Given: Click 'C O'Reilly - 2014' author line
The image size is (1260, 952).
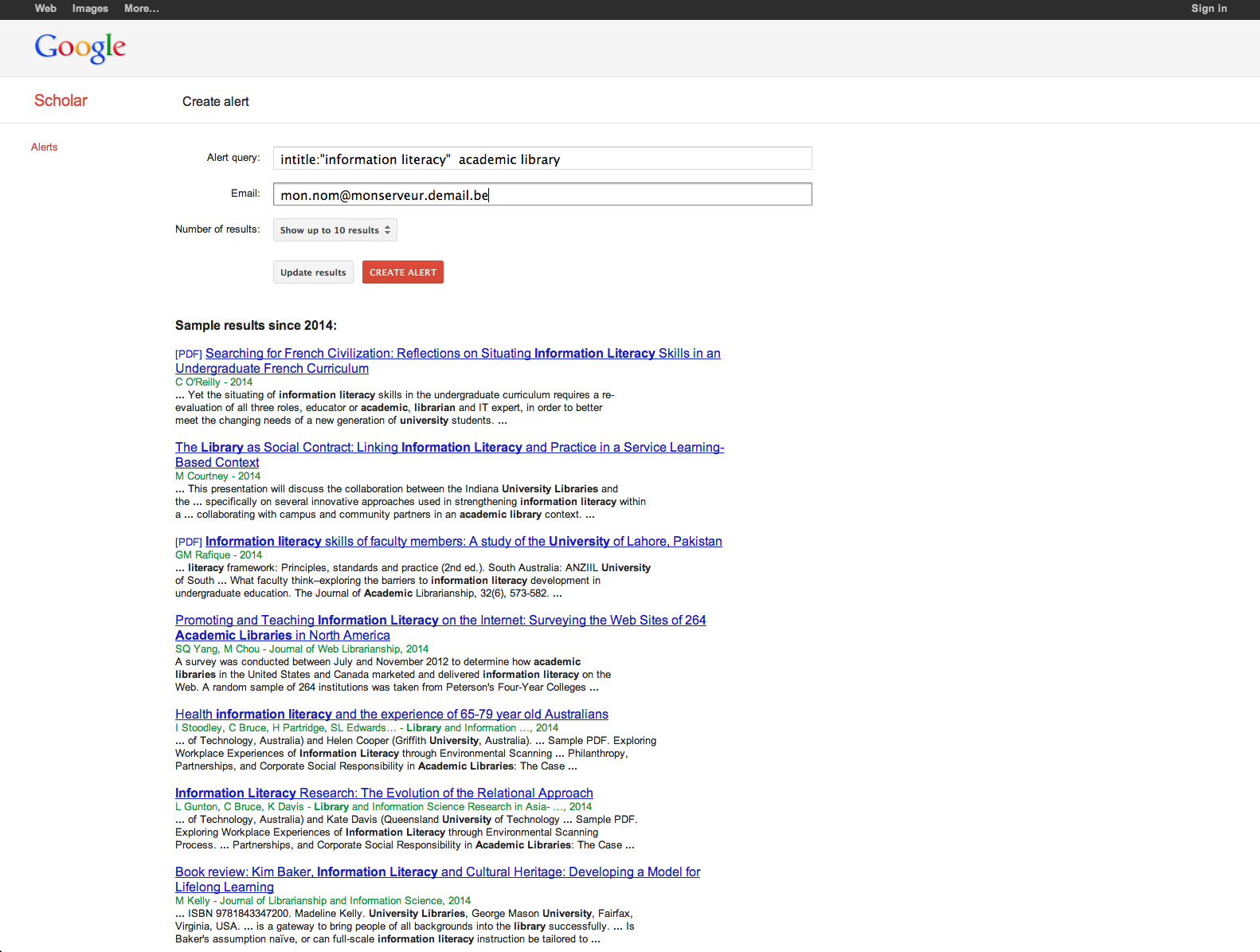Looking at the screenshot, I should coord(213,382).
